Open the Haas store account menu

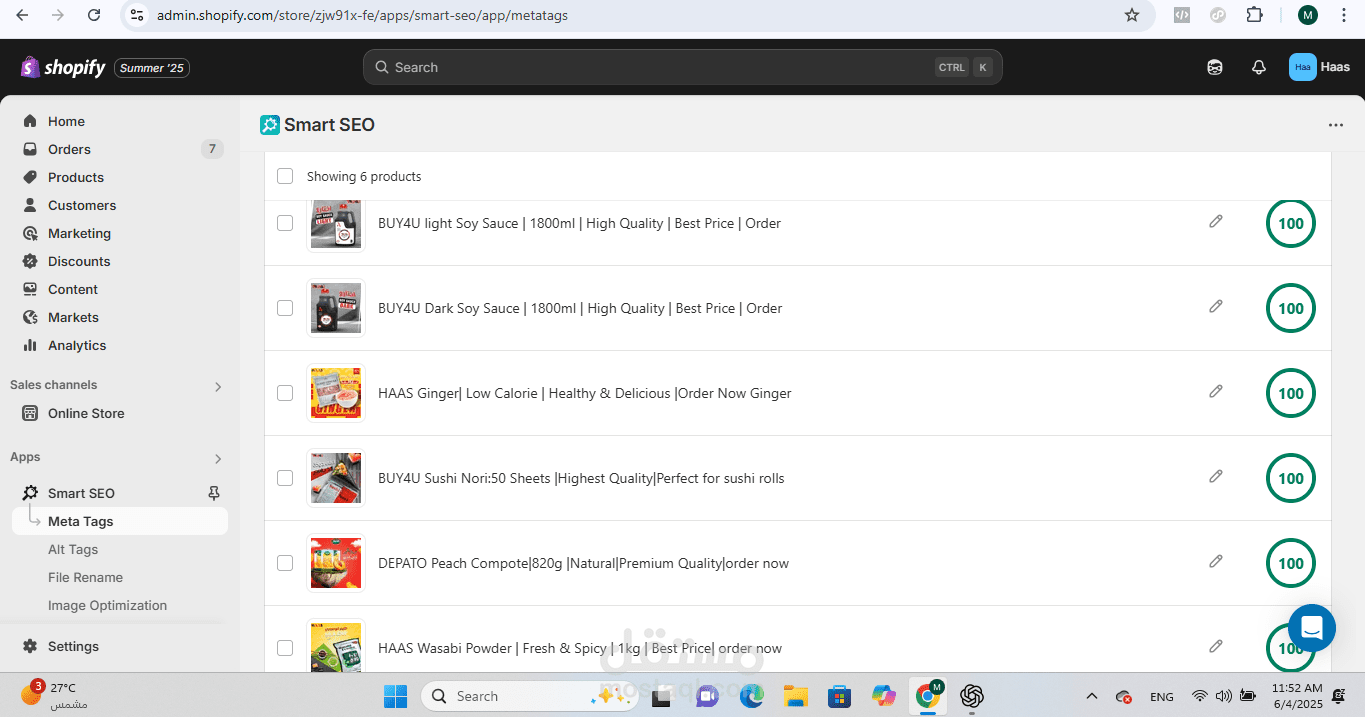tap(1319, 67)
